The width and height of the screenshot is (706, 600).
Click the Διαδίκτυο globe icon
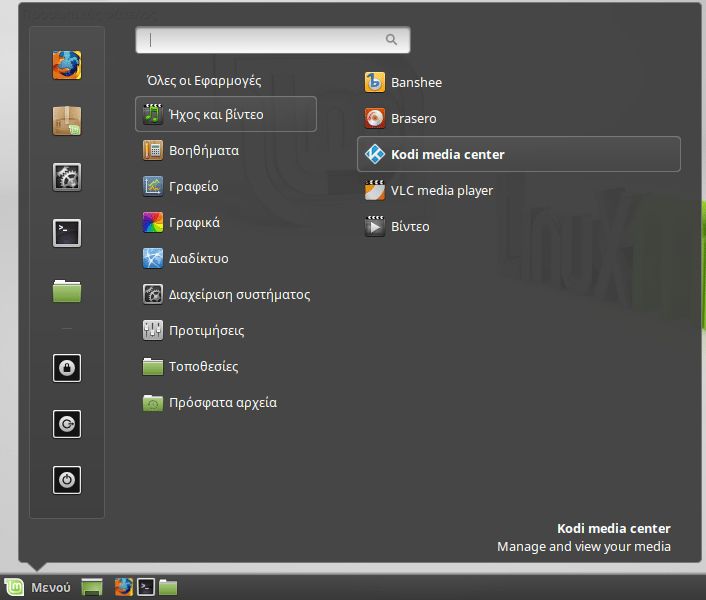click(153, 258)
